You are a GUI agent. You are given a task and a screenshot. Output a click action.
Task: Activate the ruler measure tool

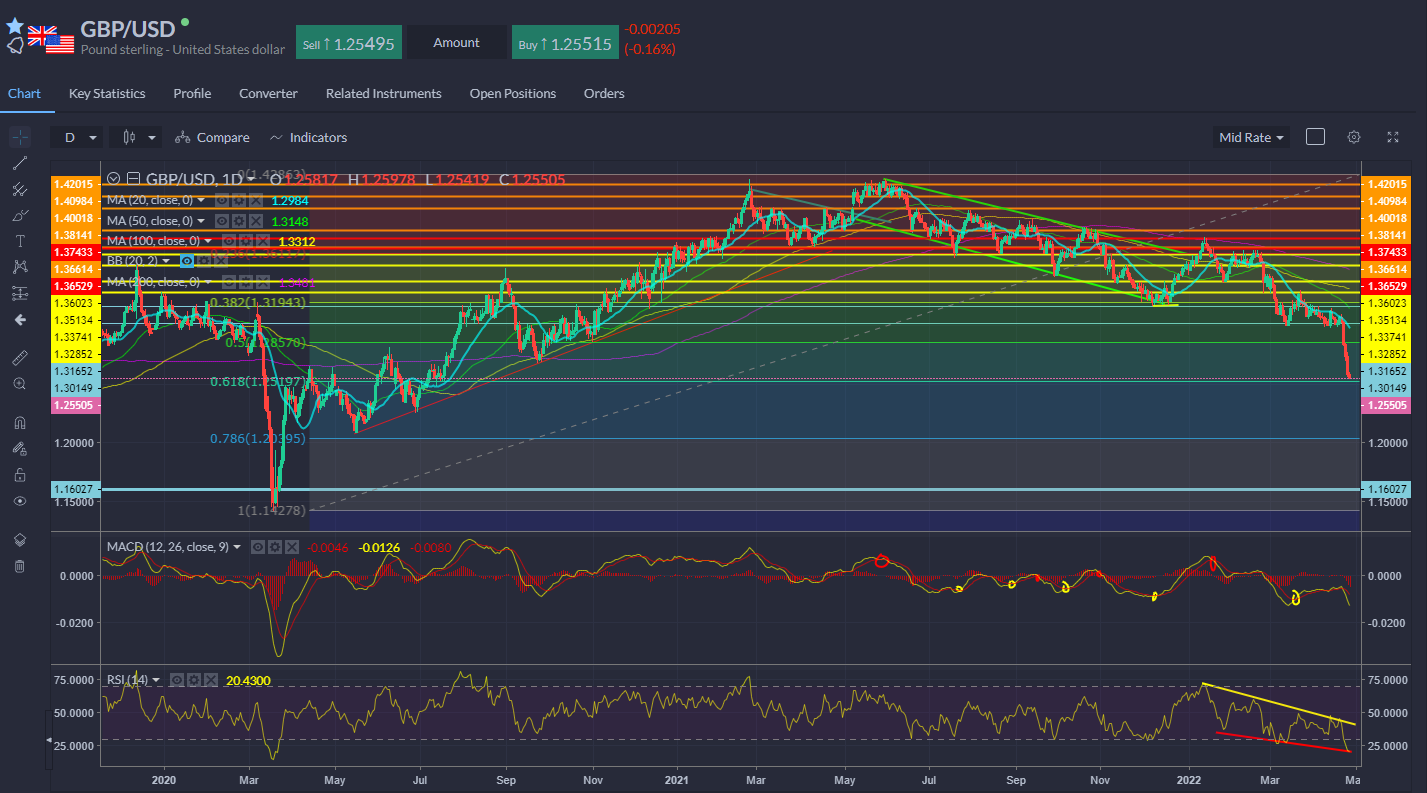(x=19, y=357)
